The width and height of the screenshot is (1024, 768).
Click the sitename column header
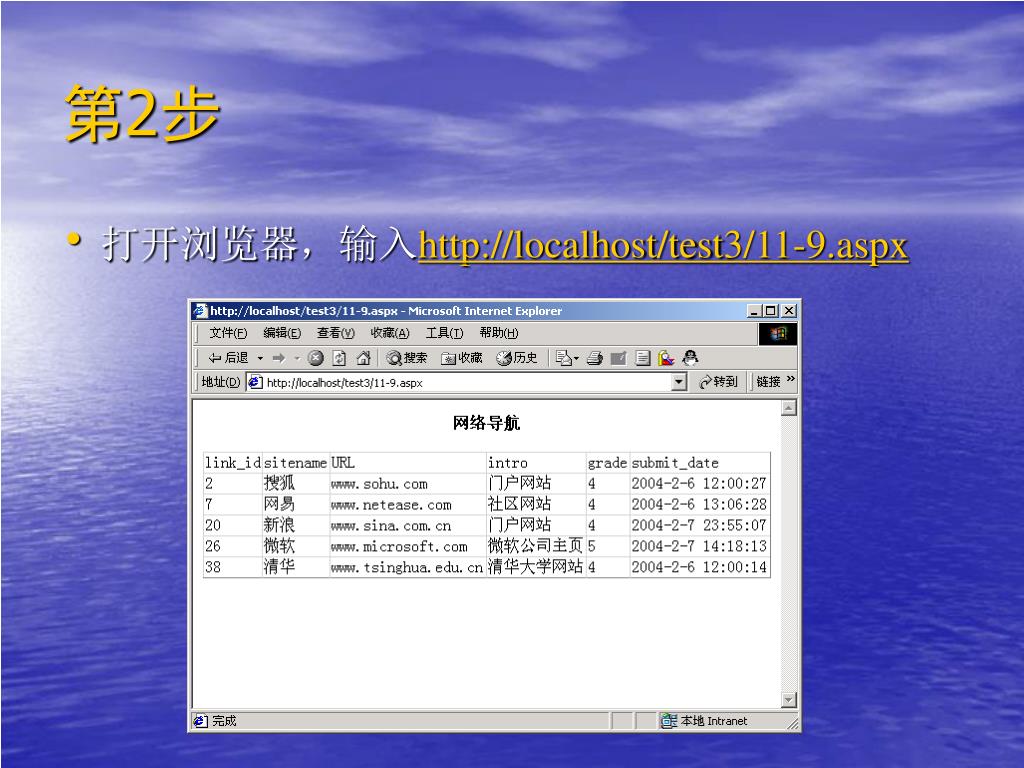pyautogui.click(x=295, y=463)
